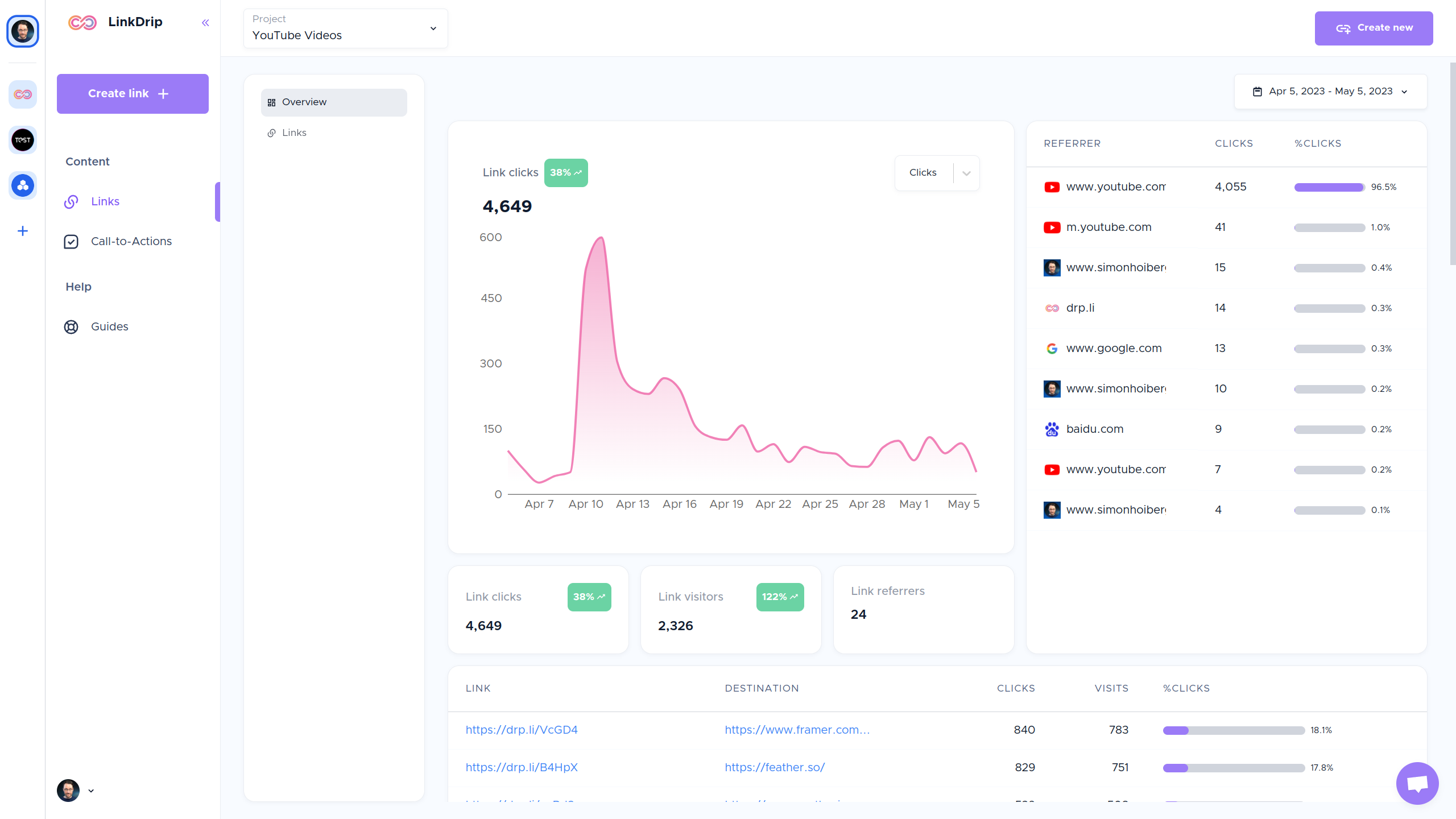Image resolution: width=1456 pixels, height=819 pixels.
Task: Switch to the Overview tab
Action: pyautogui.click(x=334, y=102)
